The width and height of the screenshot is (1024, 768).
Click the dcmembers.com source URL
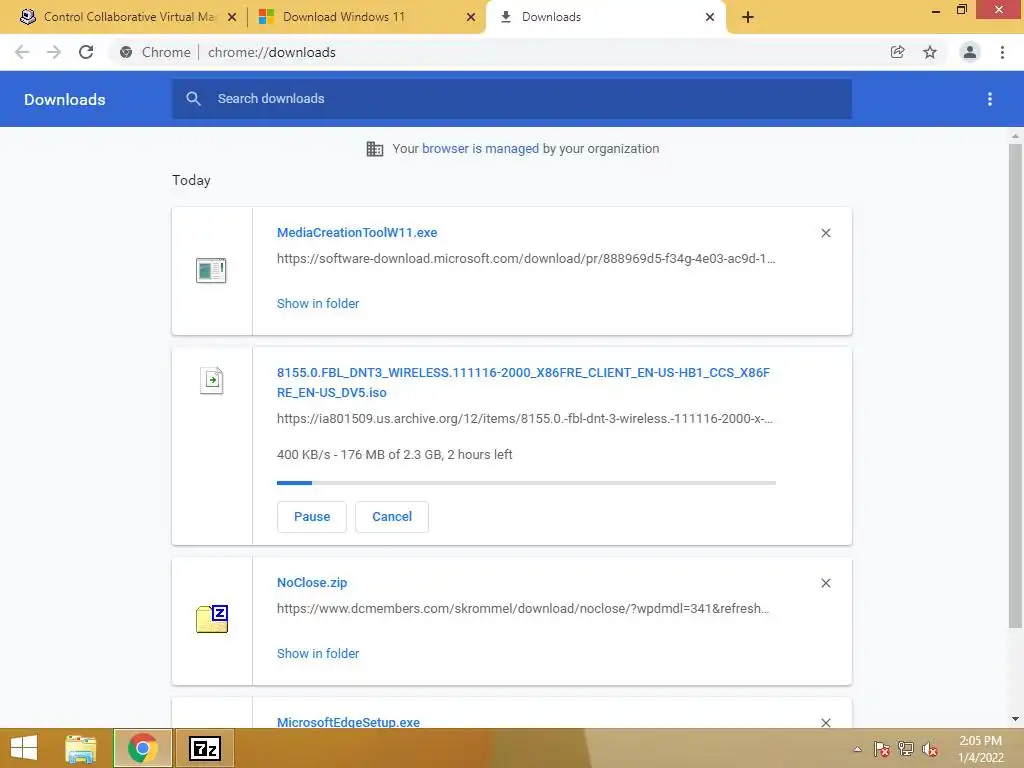point(523,609)
